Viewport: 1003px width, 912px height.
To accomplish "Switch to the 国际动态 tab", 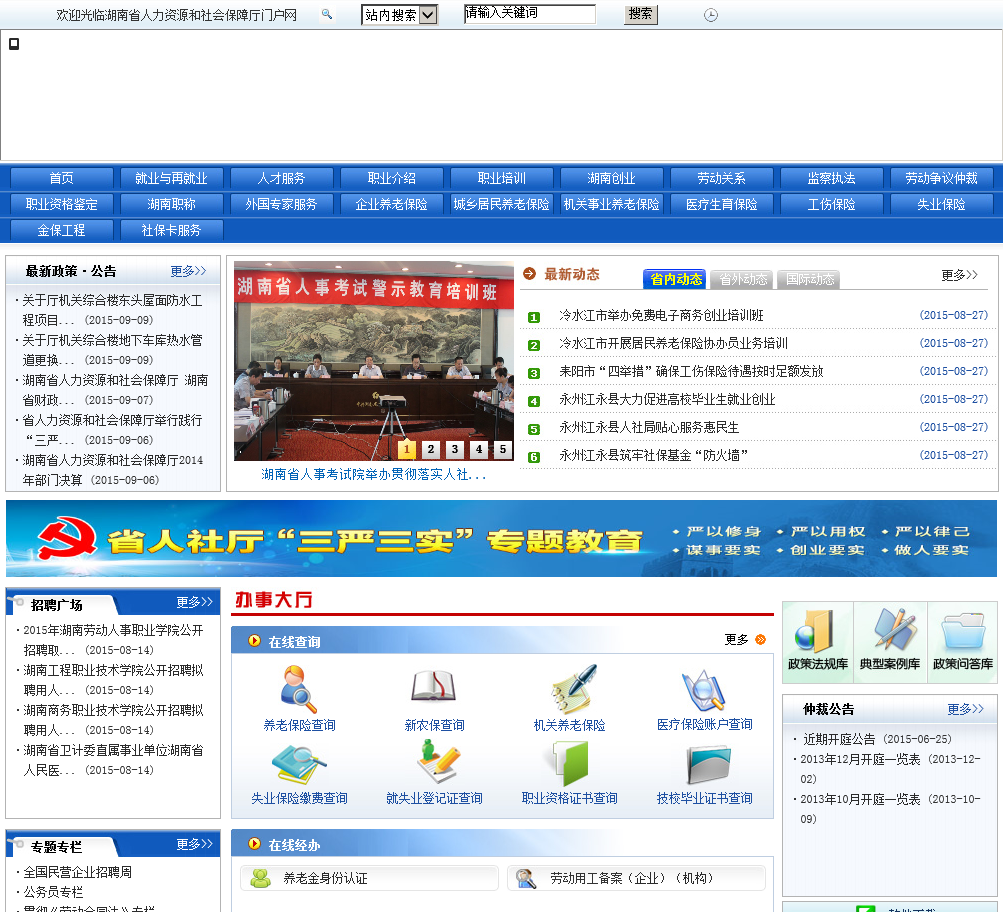I will (809, 279).
